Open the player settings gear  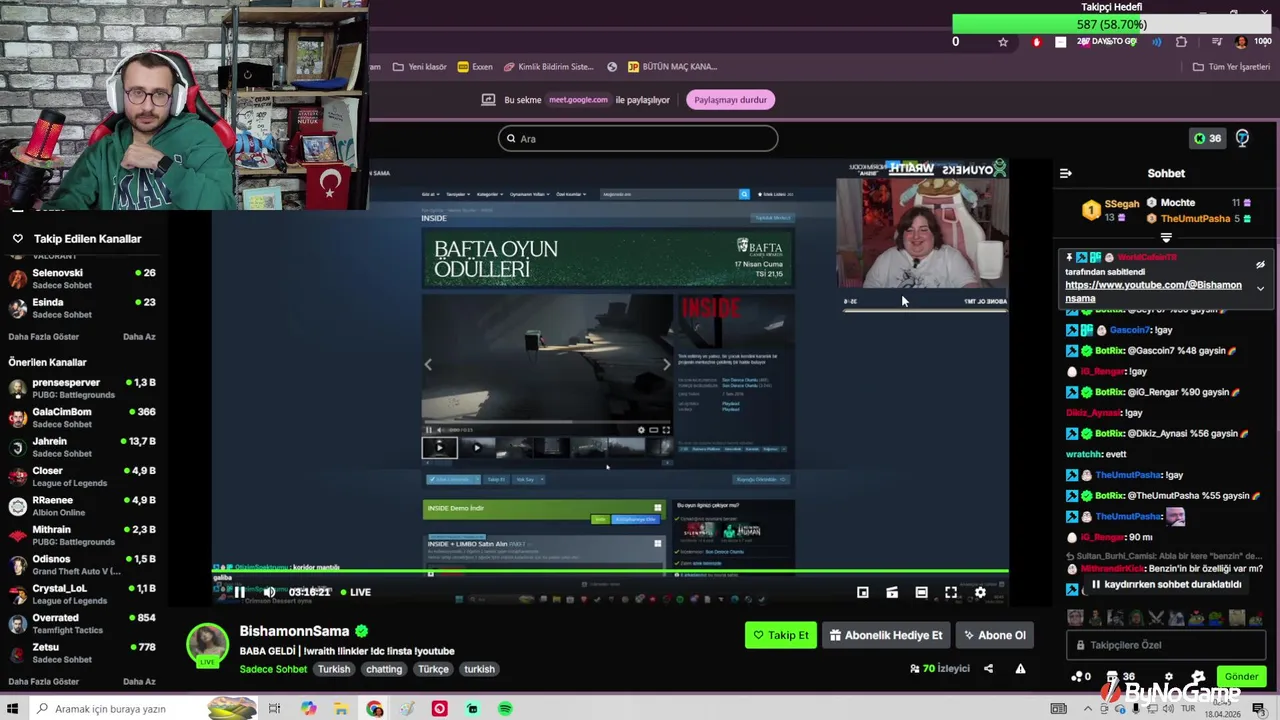[980, 592]
